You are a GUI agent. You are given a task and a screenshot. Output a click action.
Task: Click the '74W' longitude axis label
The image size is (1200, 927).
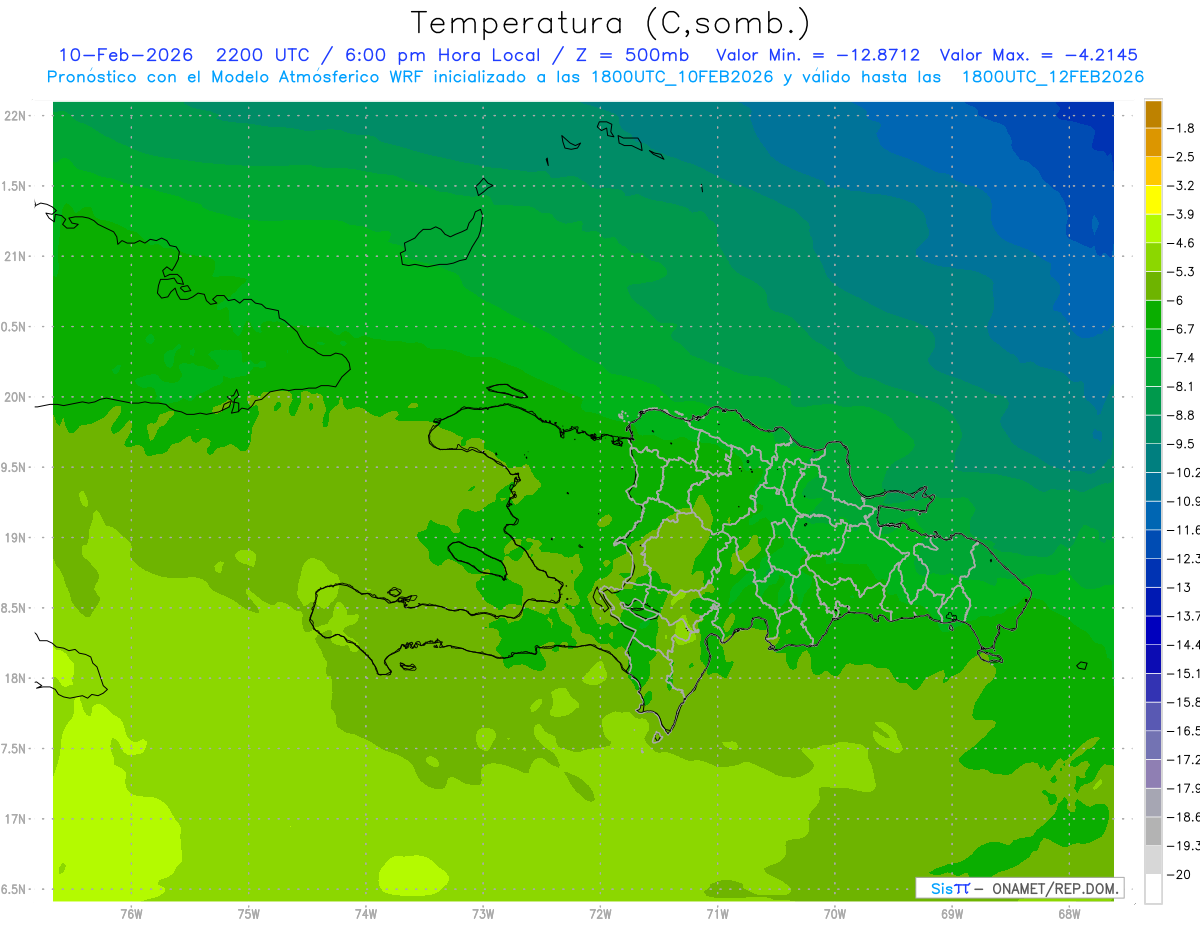366,913
